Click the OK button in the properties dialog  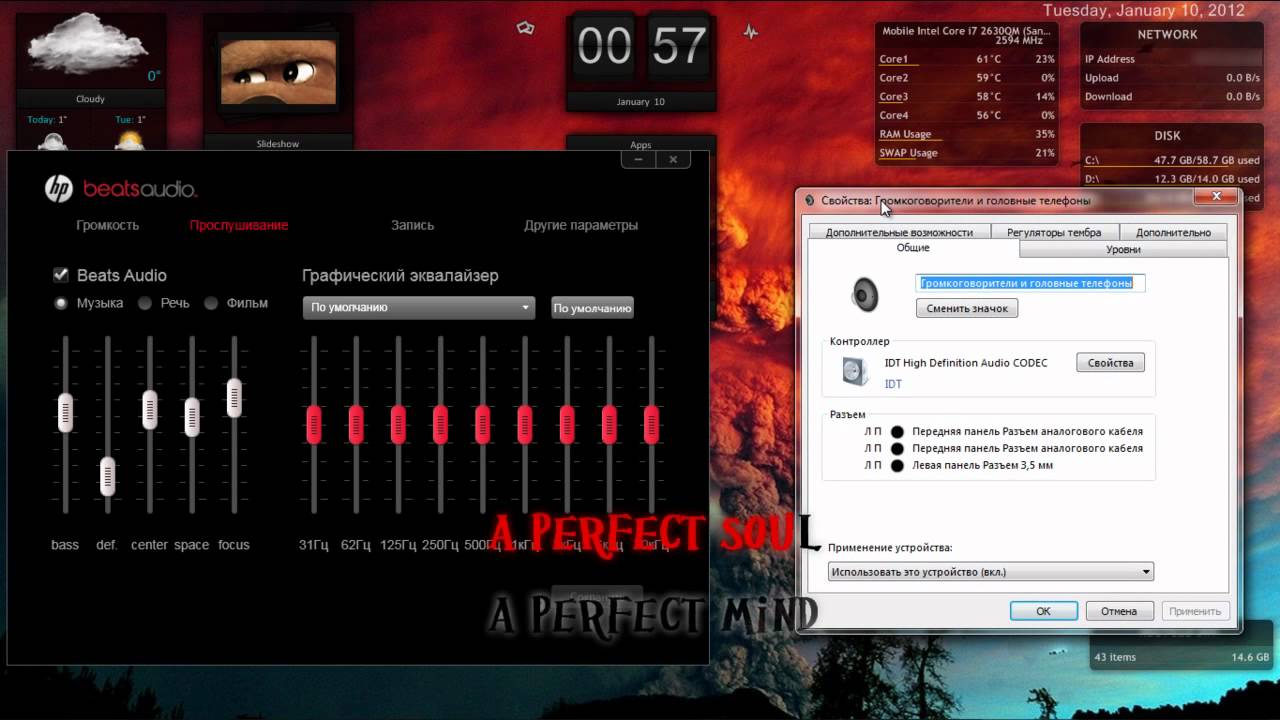(x=1043, y=611)
